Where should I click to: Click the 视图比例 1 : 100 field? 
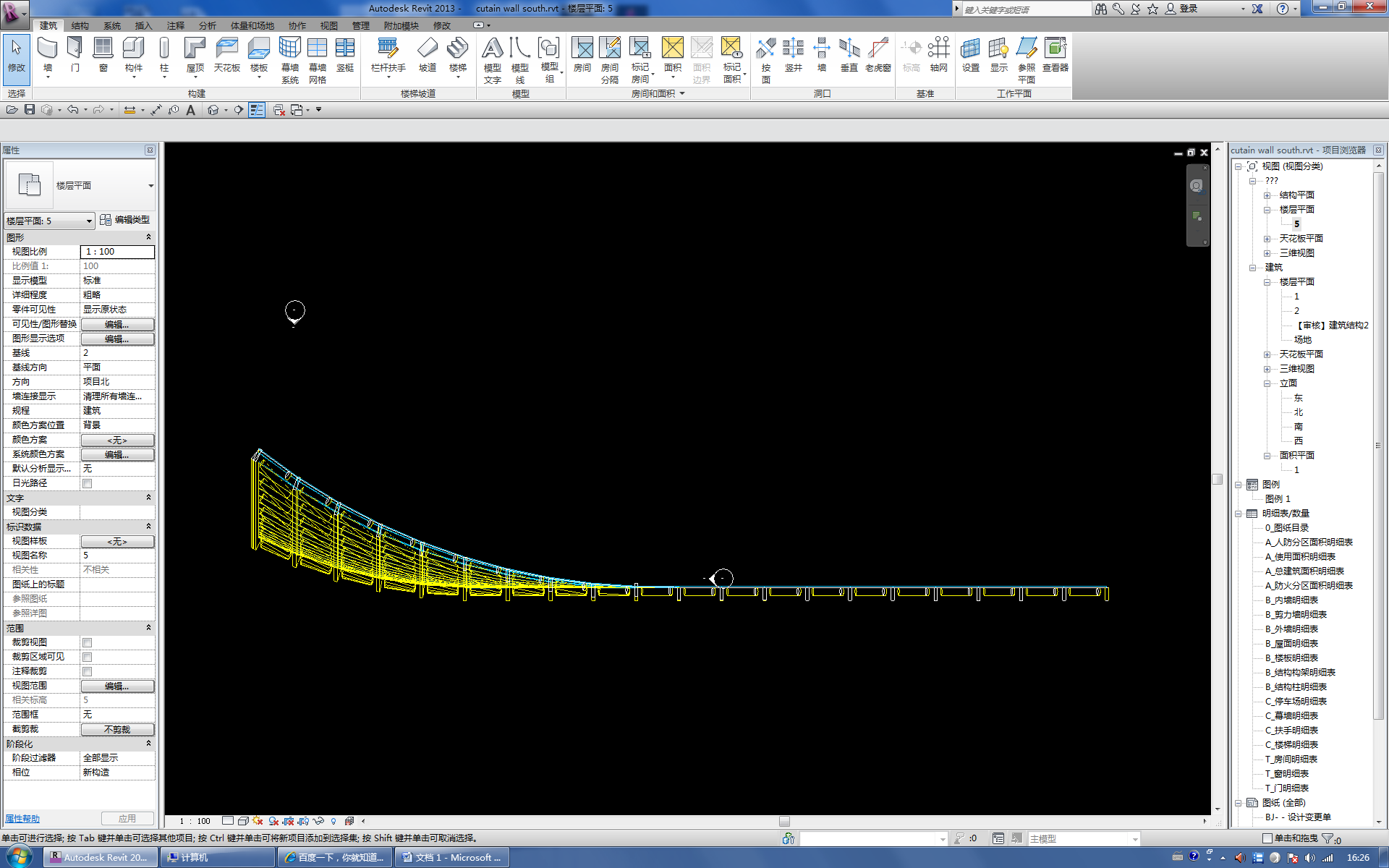tap(117, 252)
